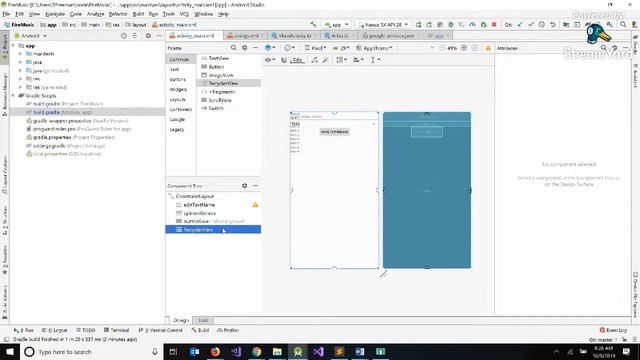Screen dimensions: 640x360
Task: Select buttonSave in Component Tree
Action: pos(196,221)
